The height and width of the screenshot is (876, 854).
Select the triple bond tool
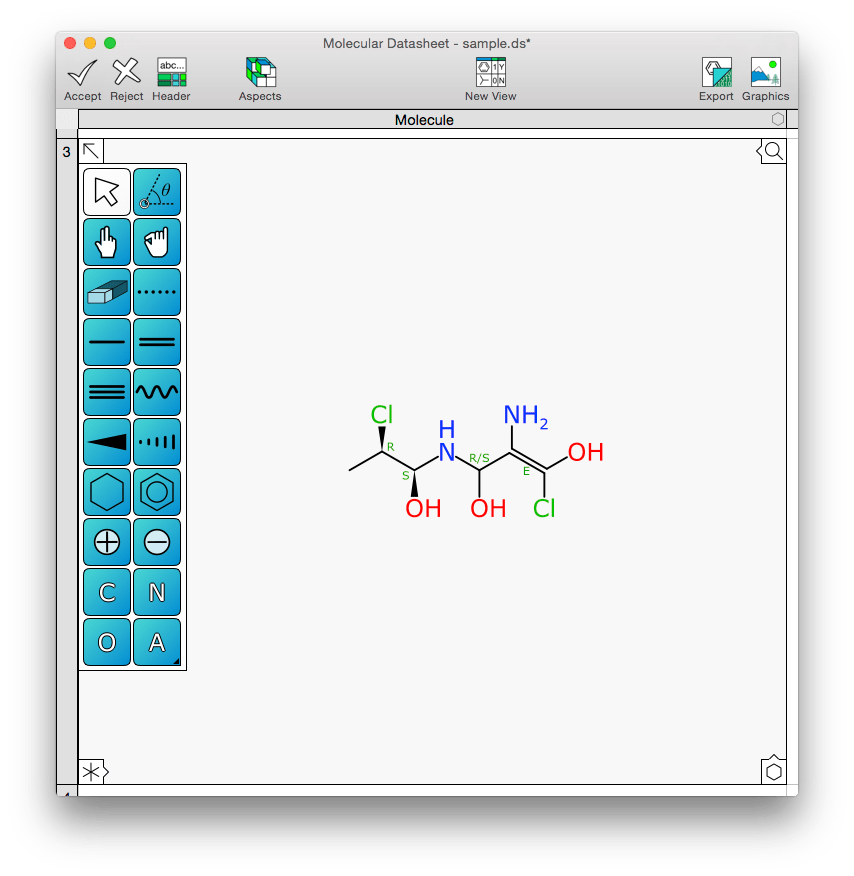[107, 392]
